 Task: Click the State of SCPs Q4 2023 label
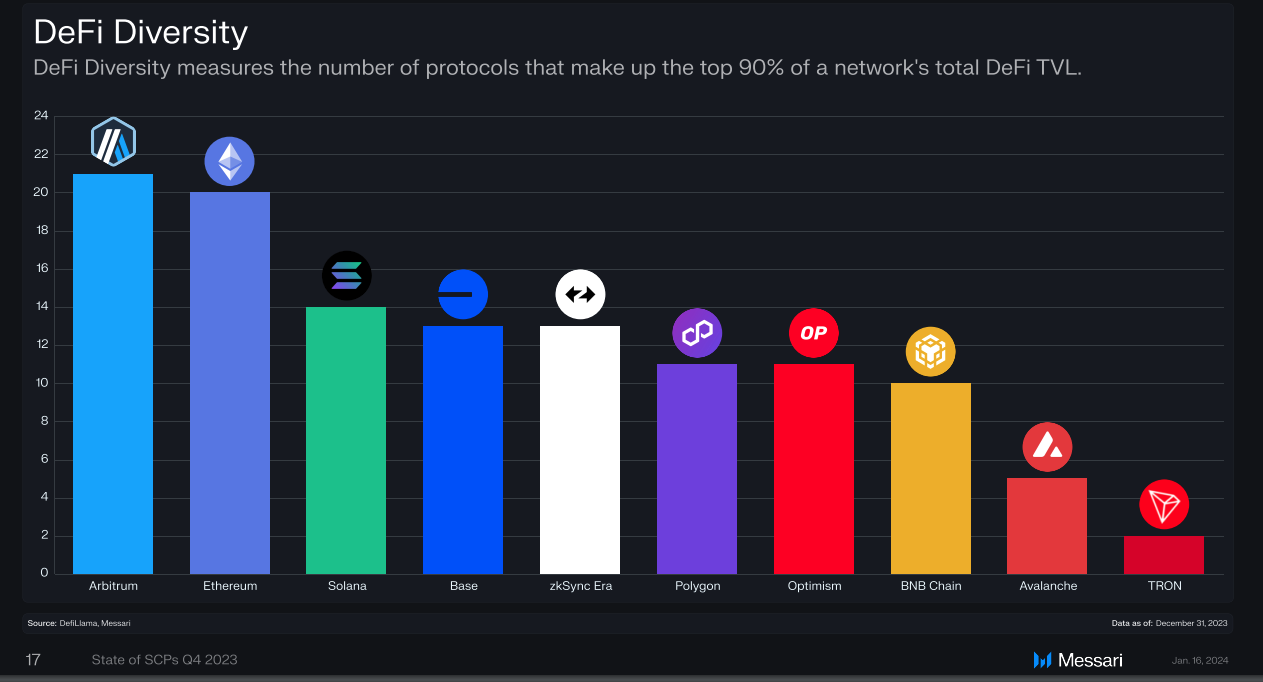tap(164, 660)
